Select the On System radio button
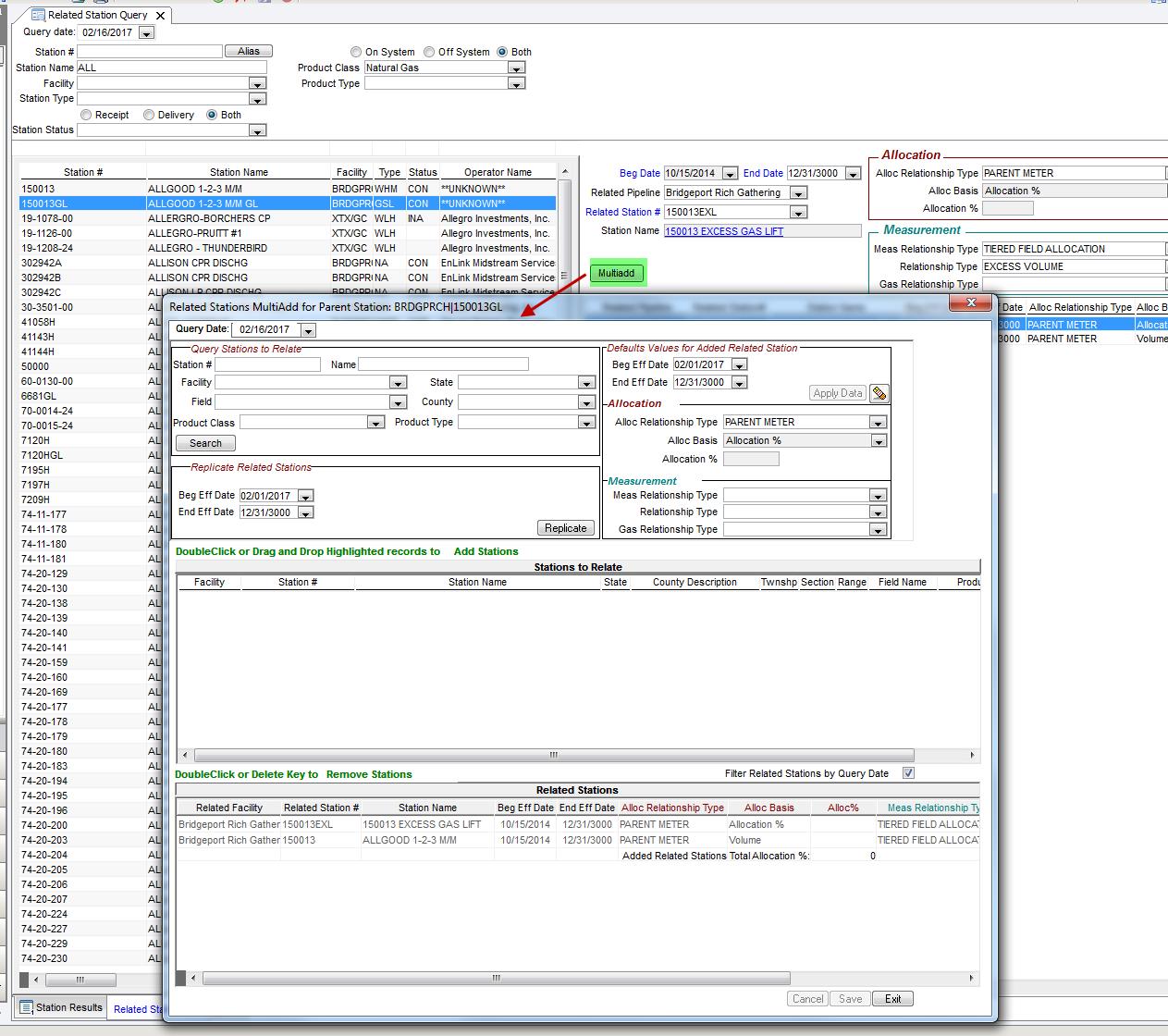This screenshot has height=1036, width=1168. (x=356, y=52)
